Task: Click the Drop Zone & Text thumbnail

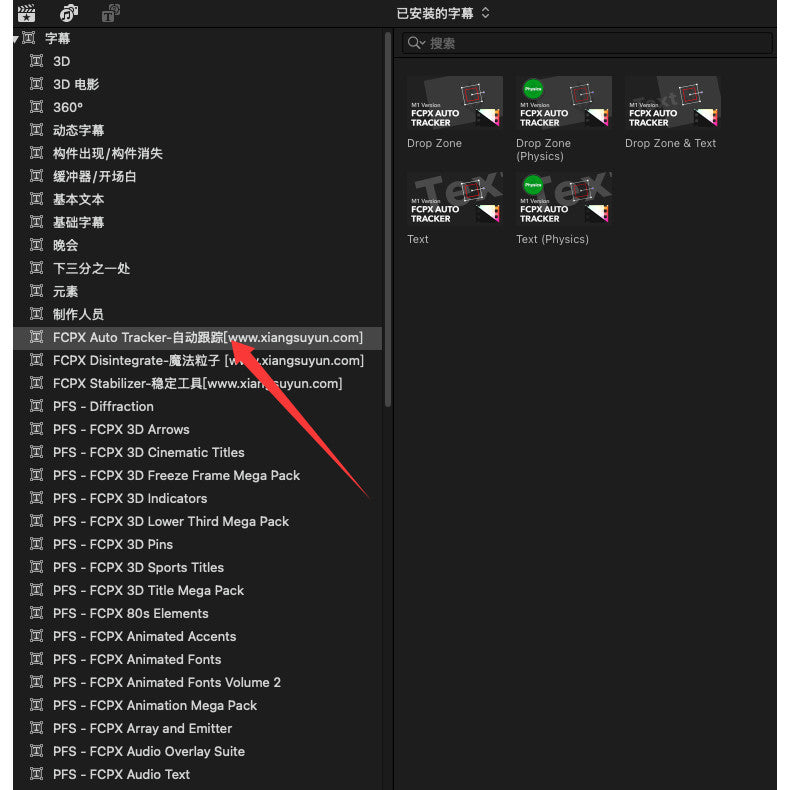Action: click(x=673, y=102)
